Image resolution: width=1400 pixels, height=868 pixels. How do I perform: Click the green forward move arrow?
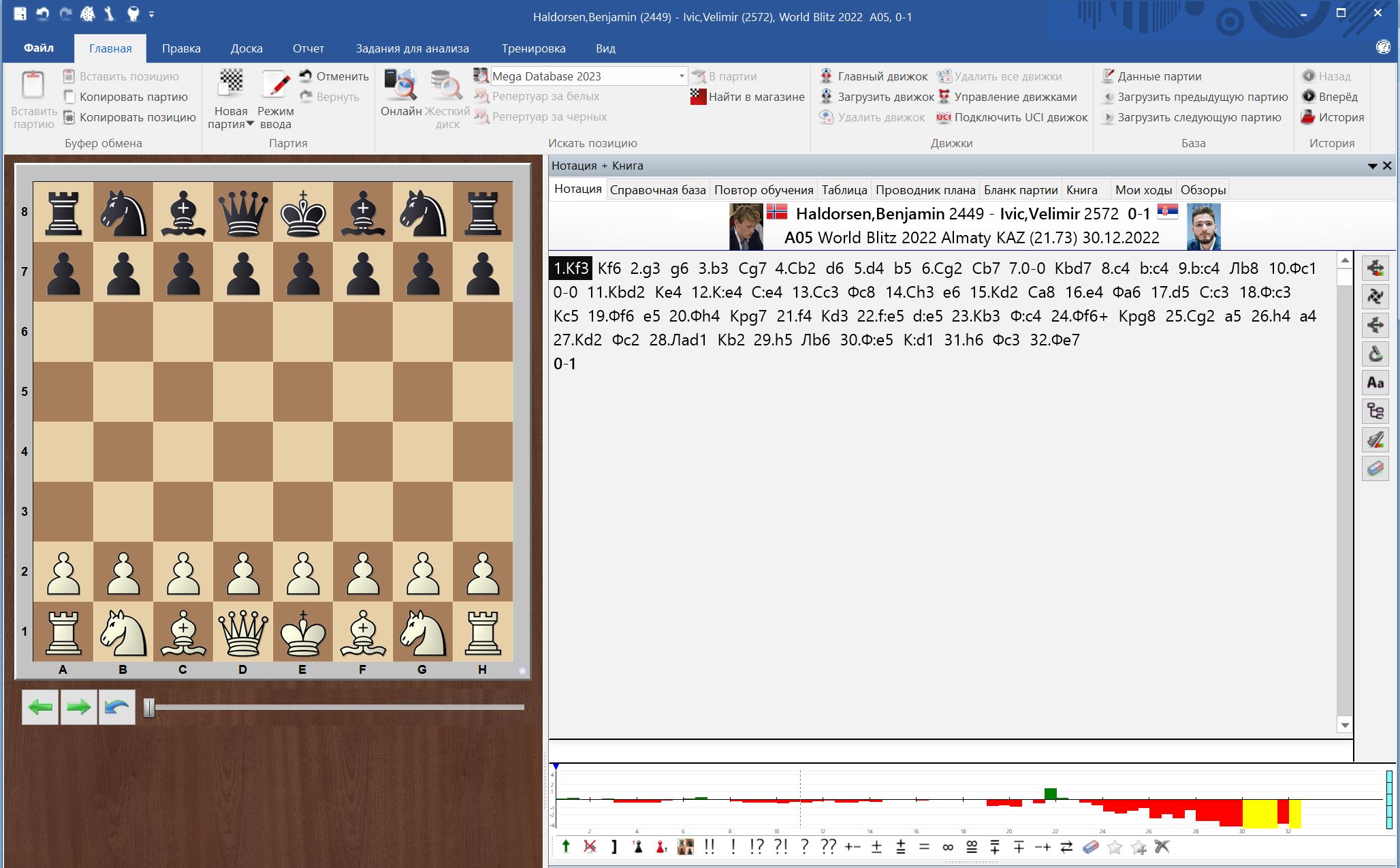click(x=78, y=707)
